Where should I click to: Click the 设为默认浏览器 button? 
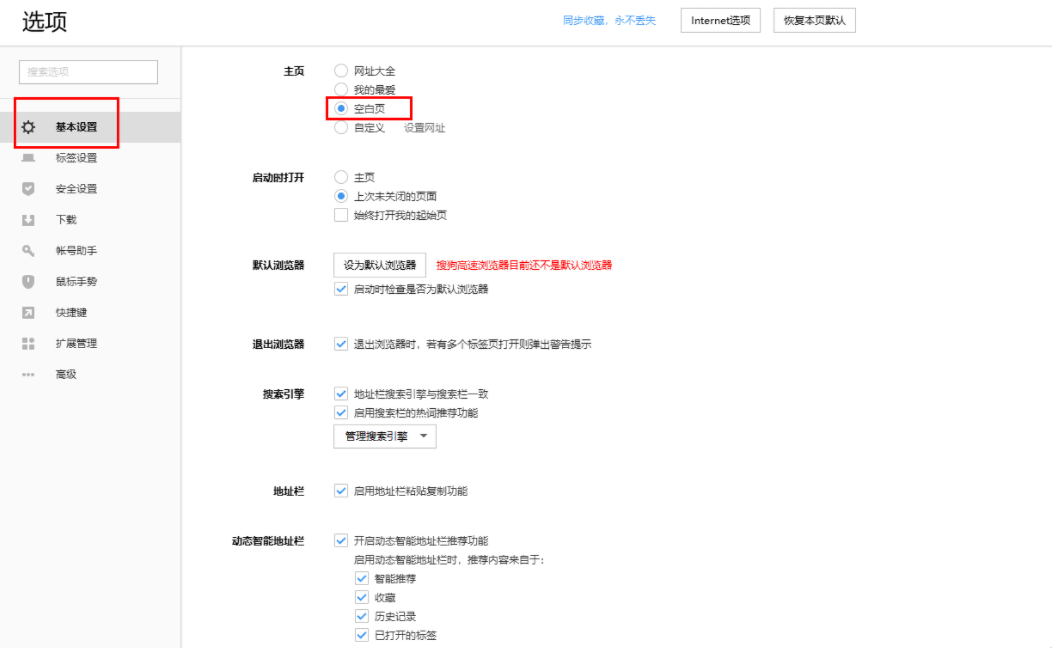381,265
